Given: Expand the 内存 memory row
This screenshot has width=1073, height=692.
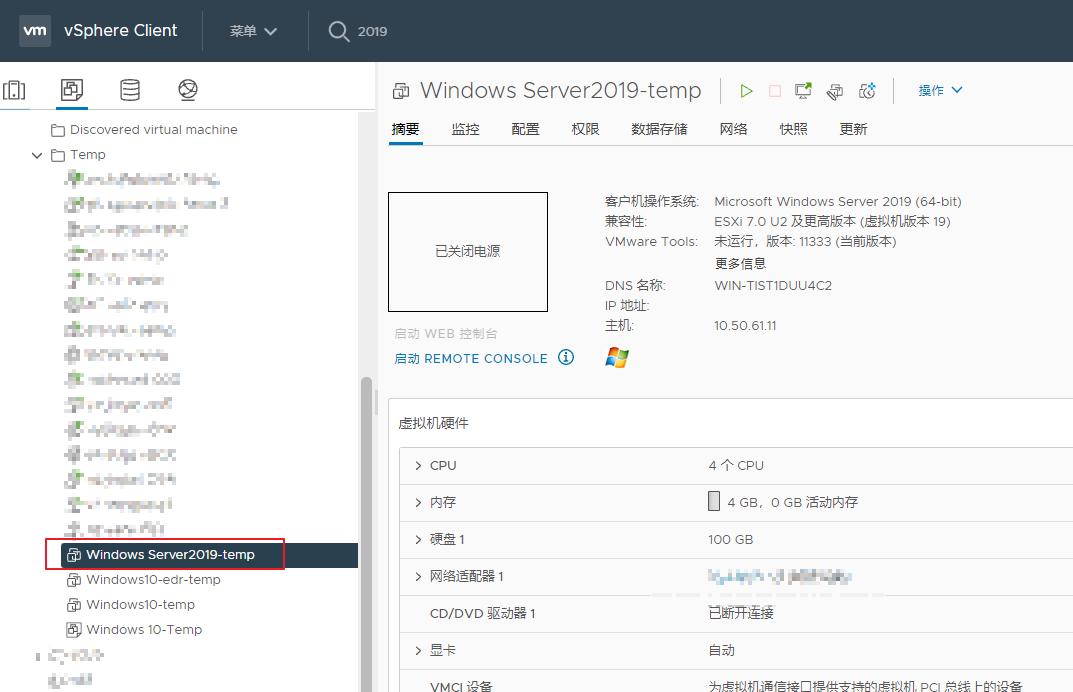Looking at the screenshot, I should (418, 503).
